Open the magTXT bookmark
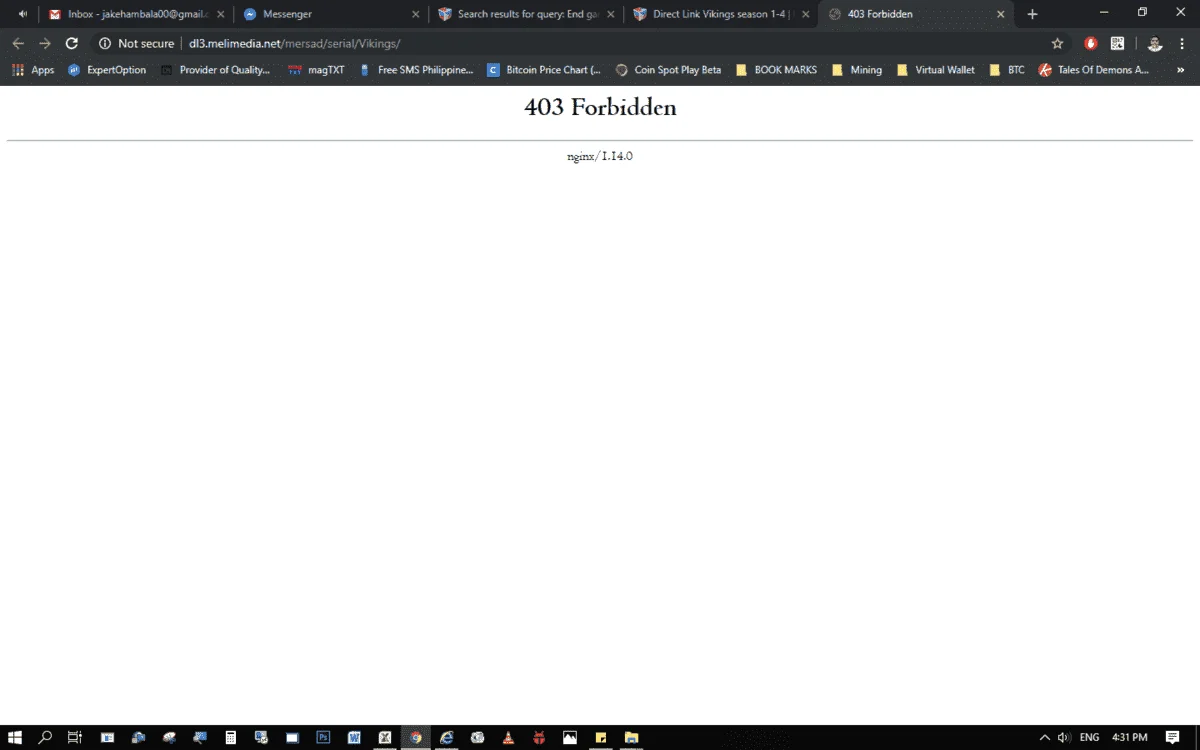This screenshot has width=1200, height=750. pos(316,70)
